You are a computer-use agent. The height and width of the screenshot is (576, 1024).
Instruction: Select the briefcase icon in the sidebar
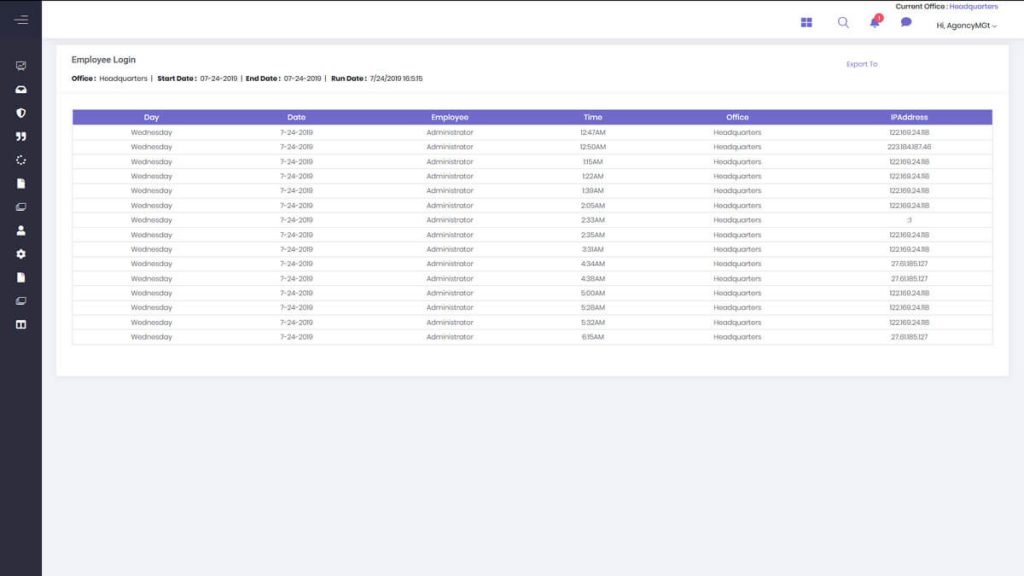point(20,88)
